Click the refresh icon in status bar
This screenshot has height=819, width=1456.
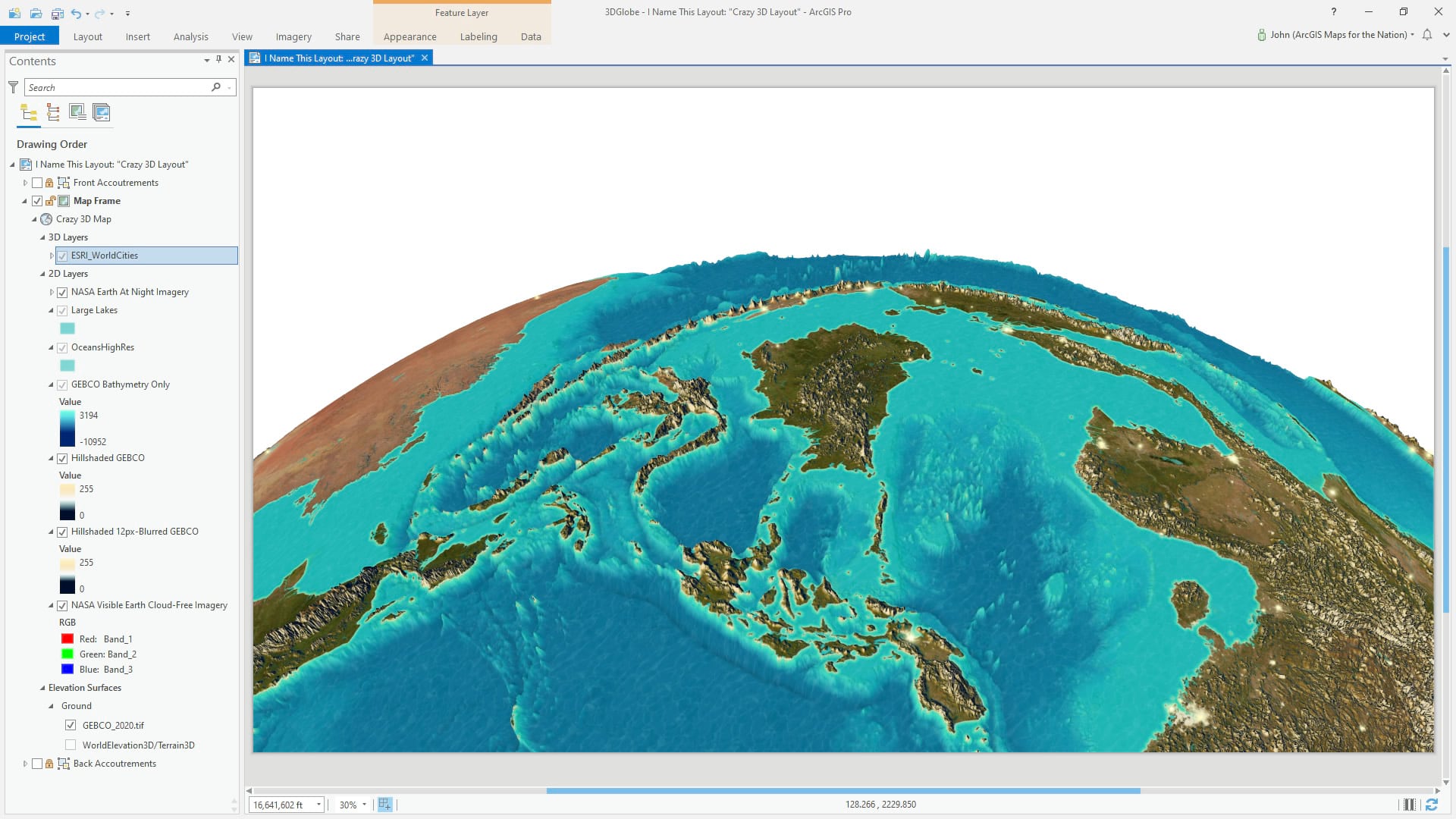pyautogui.click(x=1432, y=805)
